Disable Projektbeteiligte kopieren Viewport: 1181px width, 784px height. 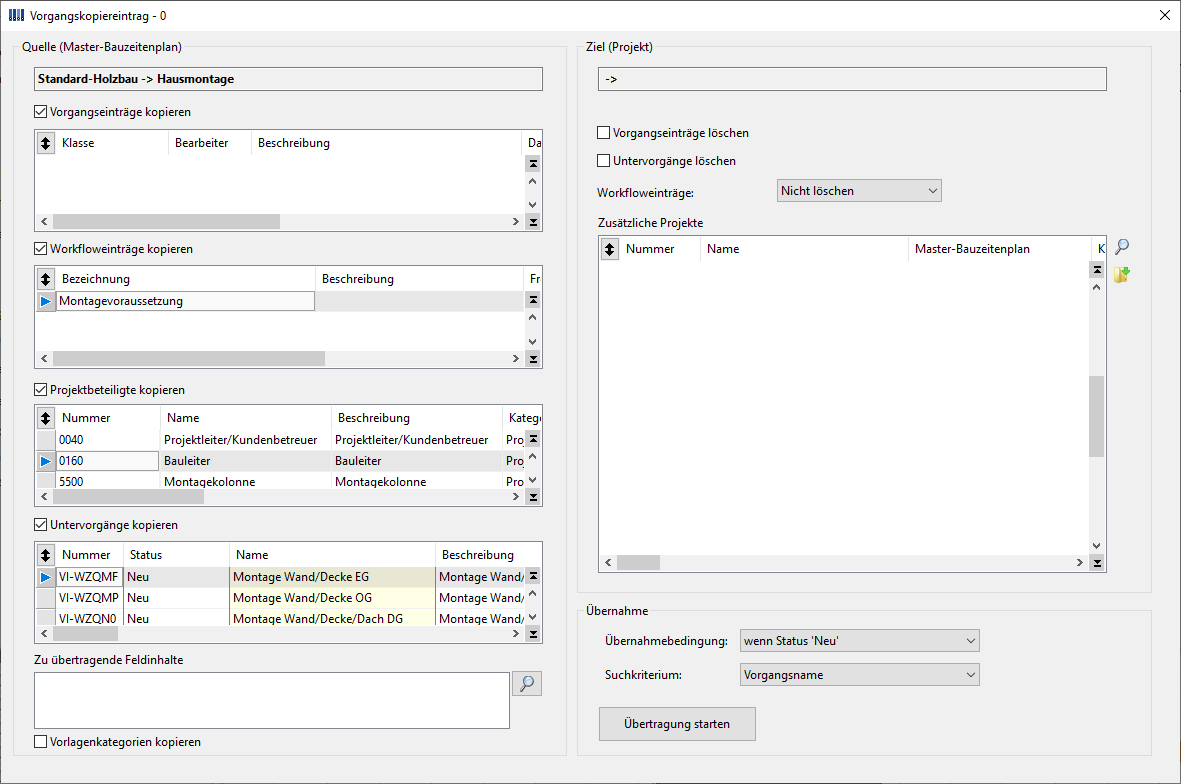(41, 390)
